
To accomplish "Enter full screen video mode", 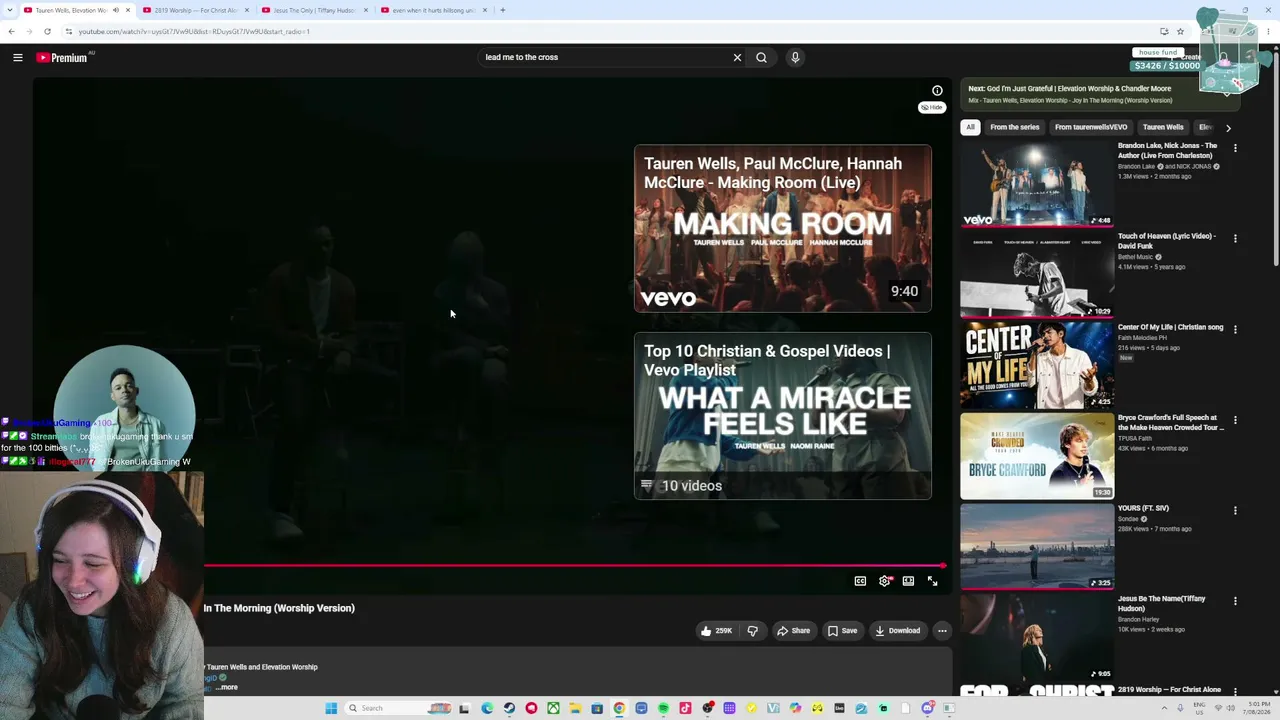I will point(932,581).
